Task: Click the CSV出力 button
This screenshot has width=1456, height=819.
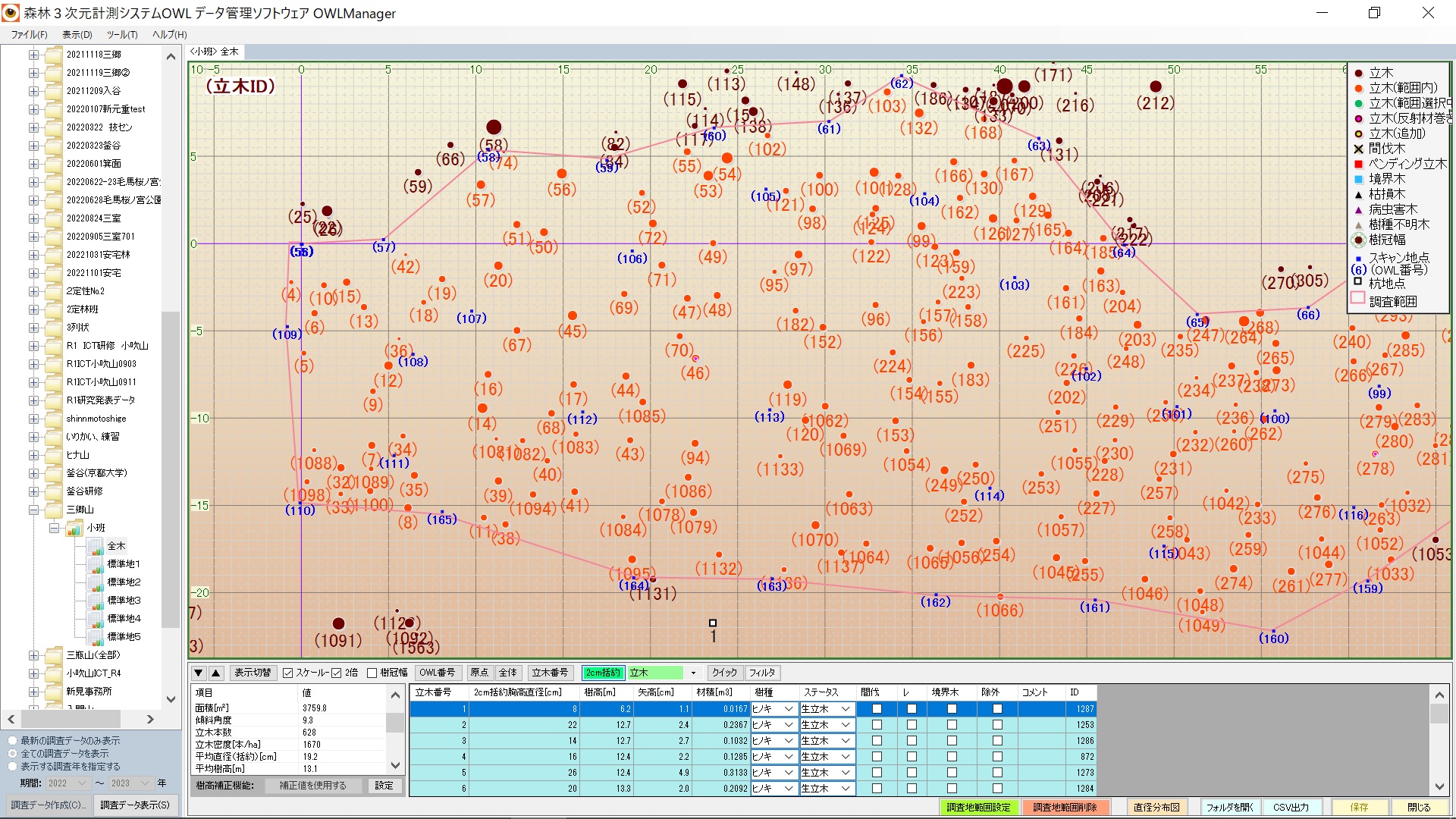Action: [x=1291, y=808]
